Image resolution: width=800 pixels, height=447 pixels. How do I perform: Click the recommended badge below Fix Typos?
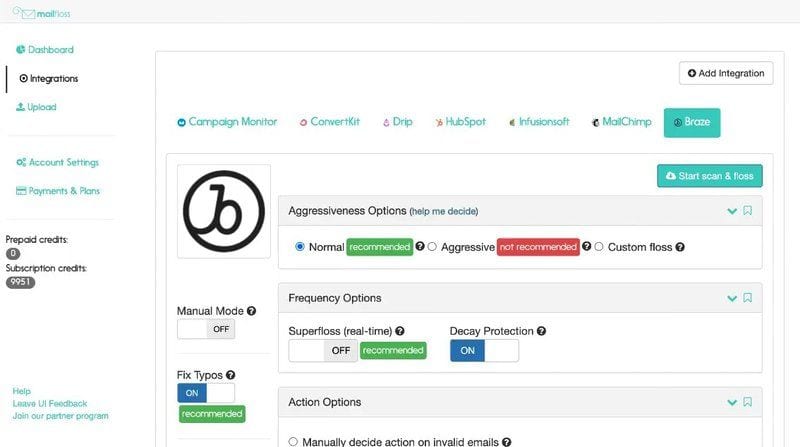(212, 414)
